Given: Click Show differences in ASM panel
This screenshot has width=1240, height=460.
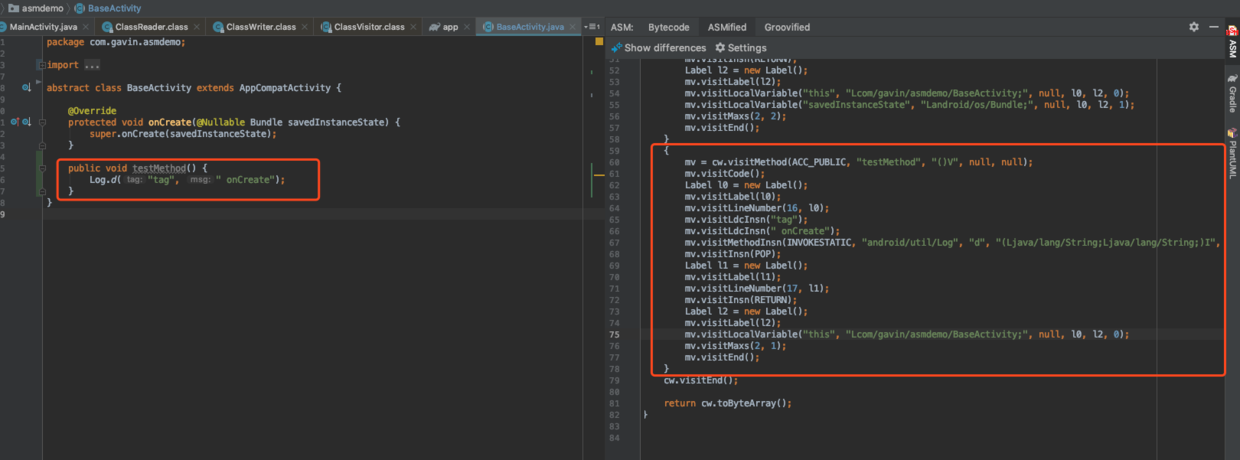Looking at the screenshot, I should point(658,48).
